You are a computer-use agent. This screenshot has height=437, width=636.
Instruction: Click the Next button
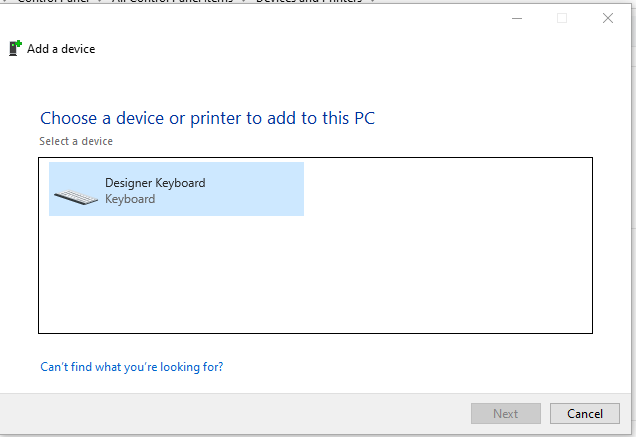tap(506, 413)
